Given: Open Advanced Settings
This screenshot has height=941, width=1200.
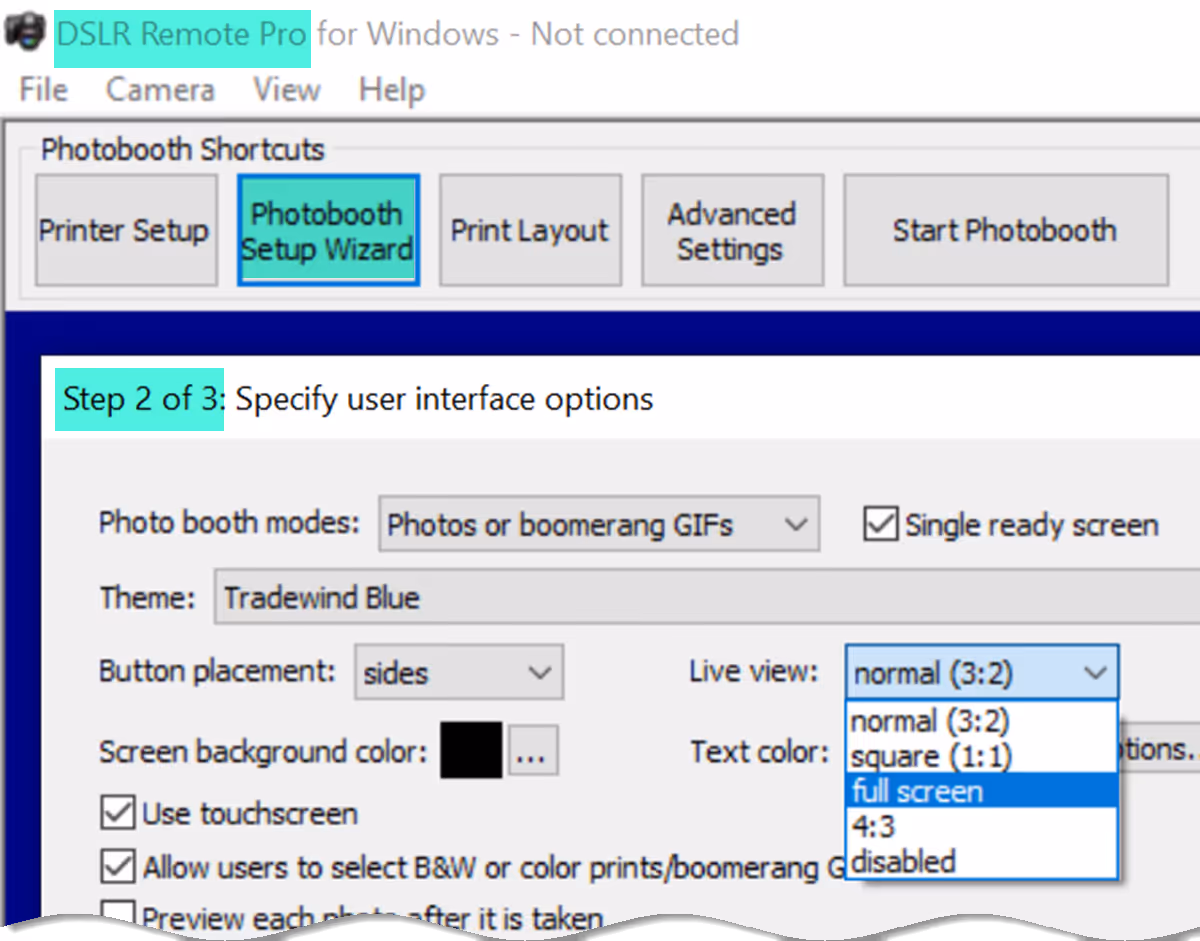Looking at the screenshot, I should point(732,231).
